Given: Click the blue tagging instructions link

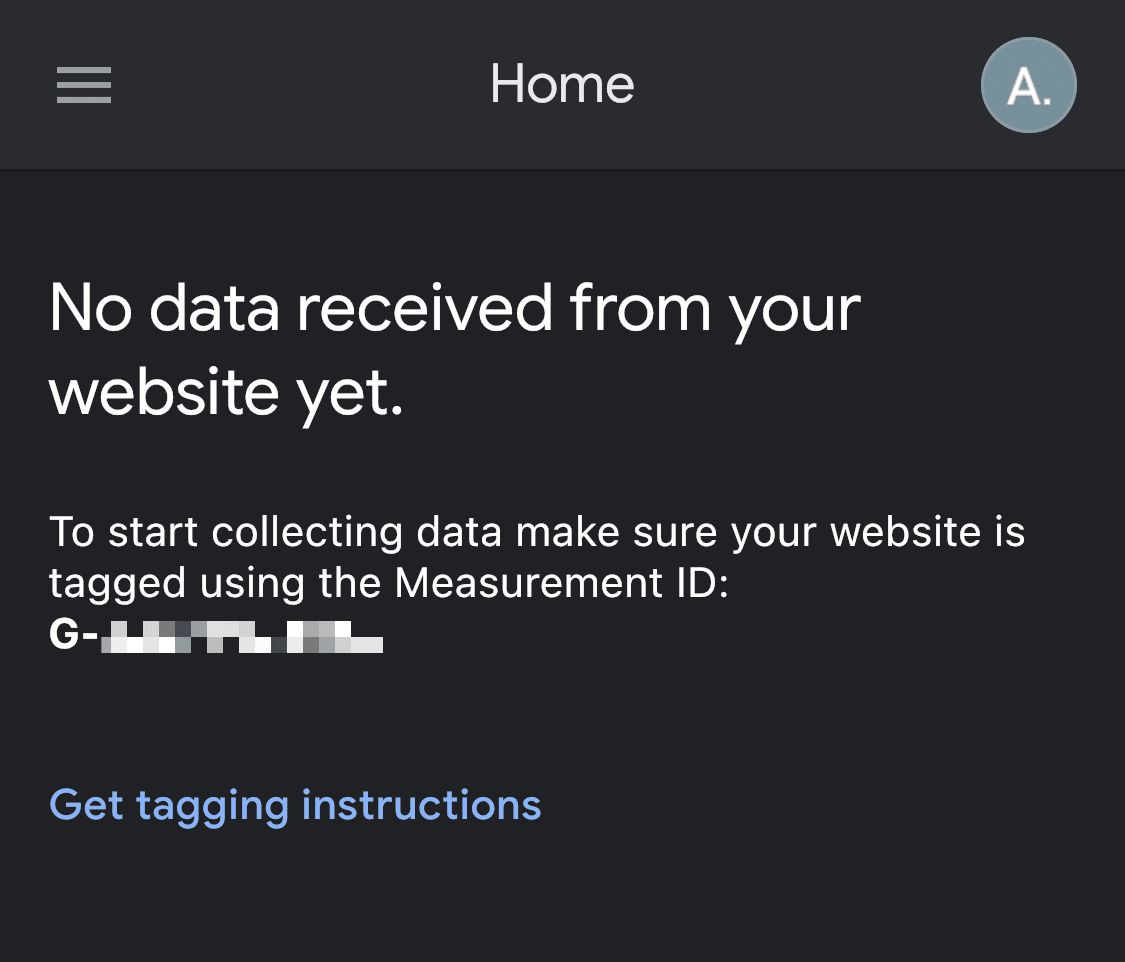Looking at the screenshot, I should point(295,805).
